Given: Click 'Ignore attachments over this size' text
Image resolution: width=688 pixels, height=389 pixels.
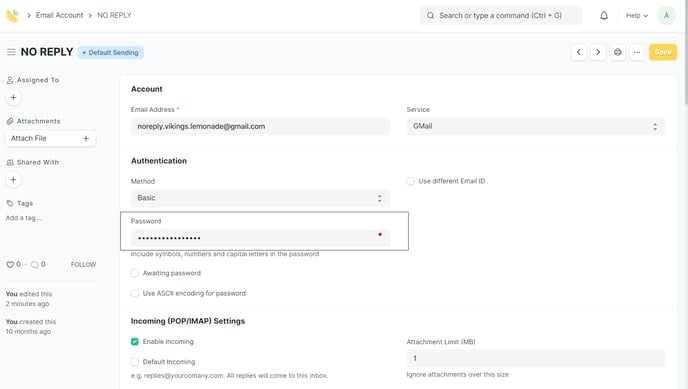Looking at the screenshot, I should [x=458, y=375].
